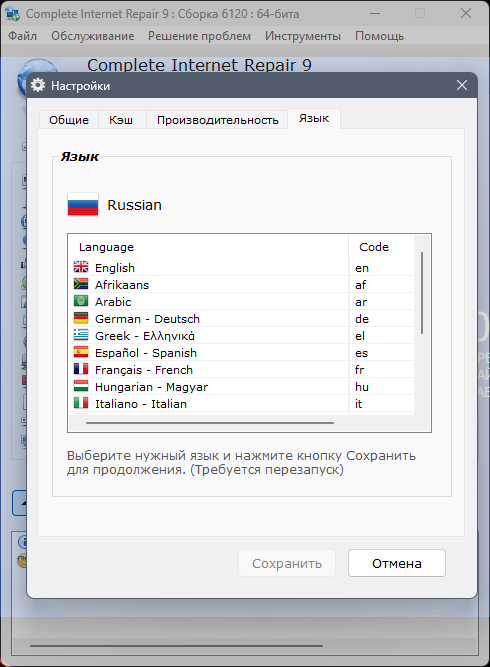This screenshot has width=490, height=667.
Task: Open the Инструменты menu
Action: (x=303, y=36)
